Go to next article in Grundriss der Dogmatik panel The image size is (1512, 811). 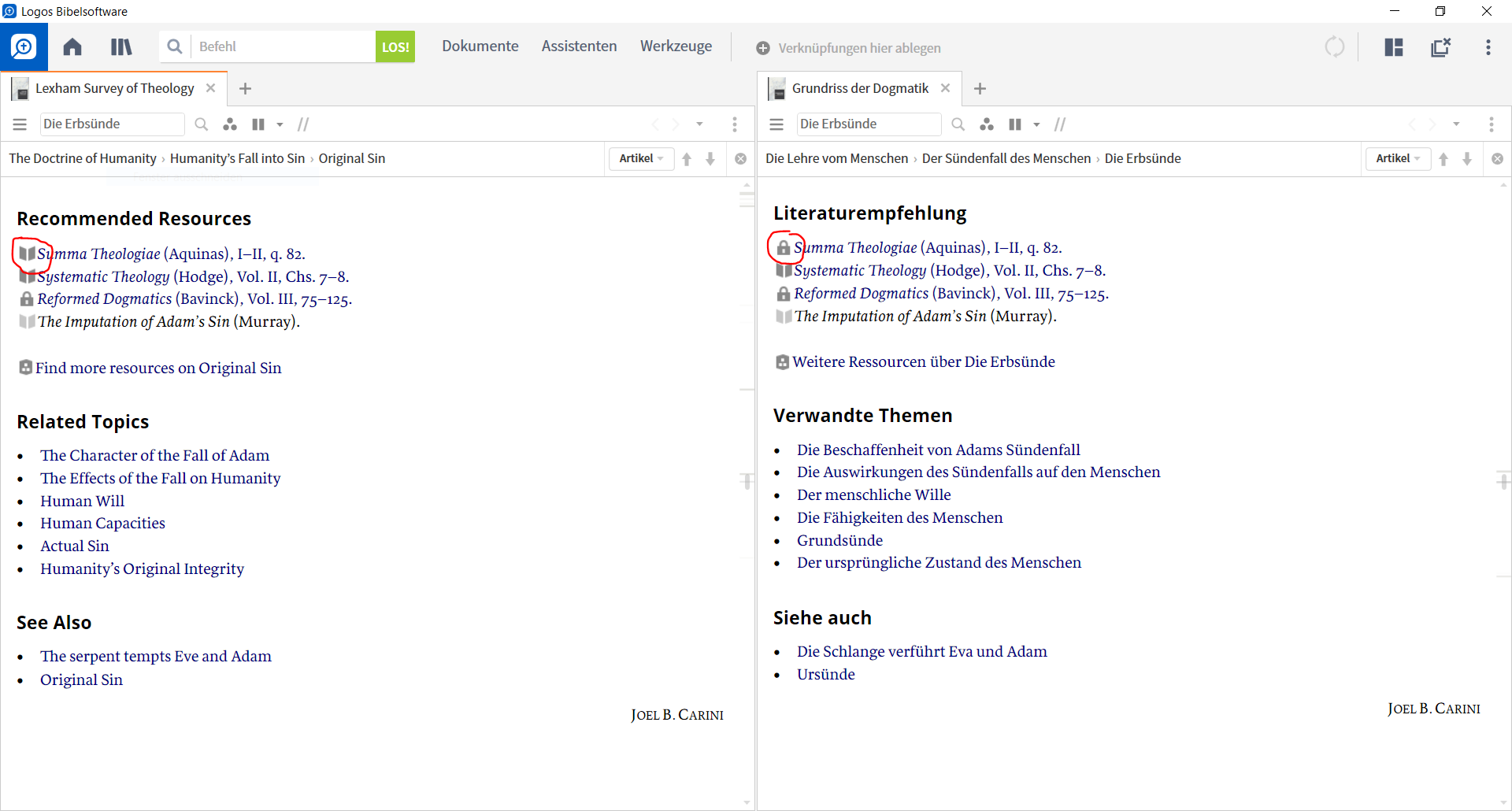1467,159
